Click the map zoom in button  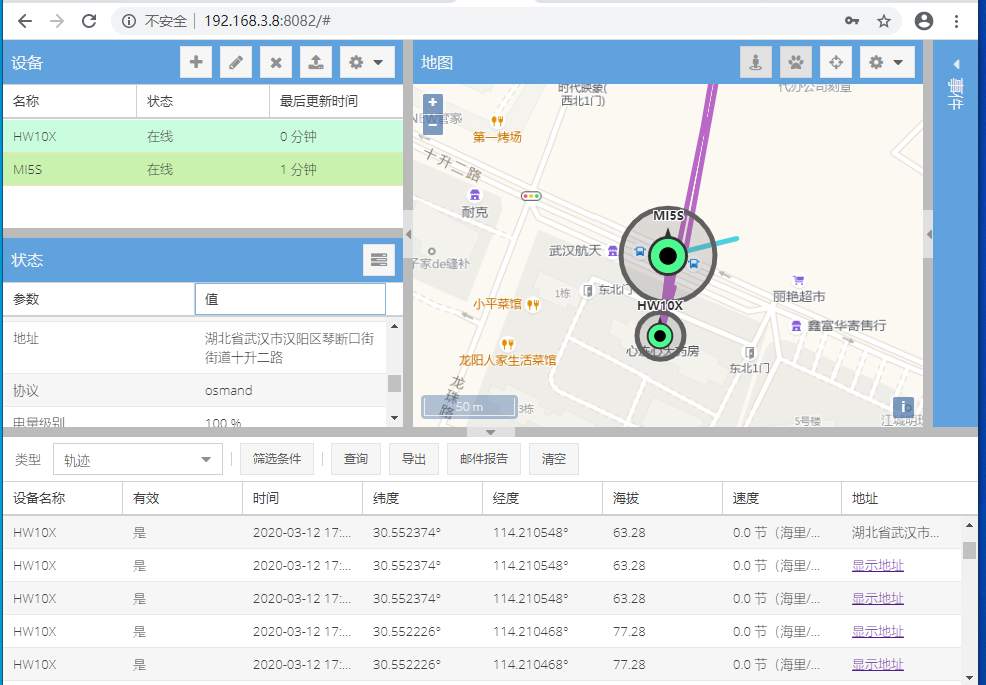(x=432, y=103)
